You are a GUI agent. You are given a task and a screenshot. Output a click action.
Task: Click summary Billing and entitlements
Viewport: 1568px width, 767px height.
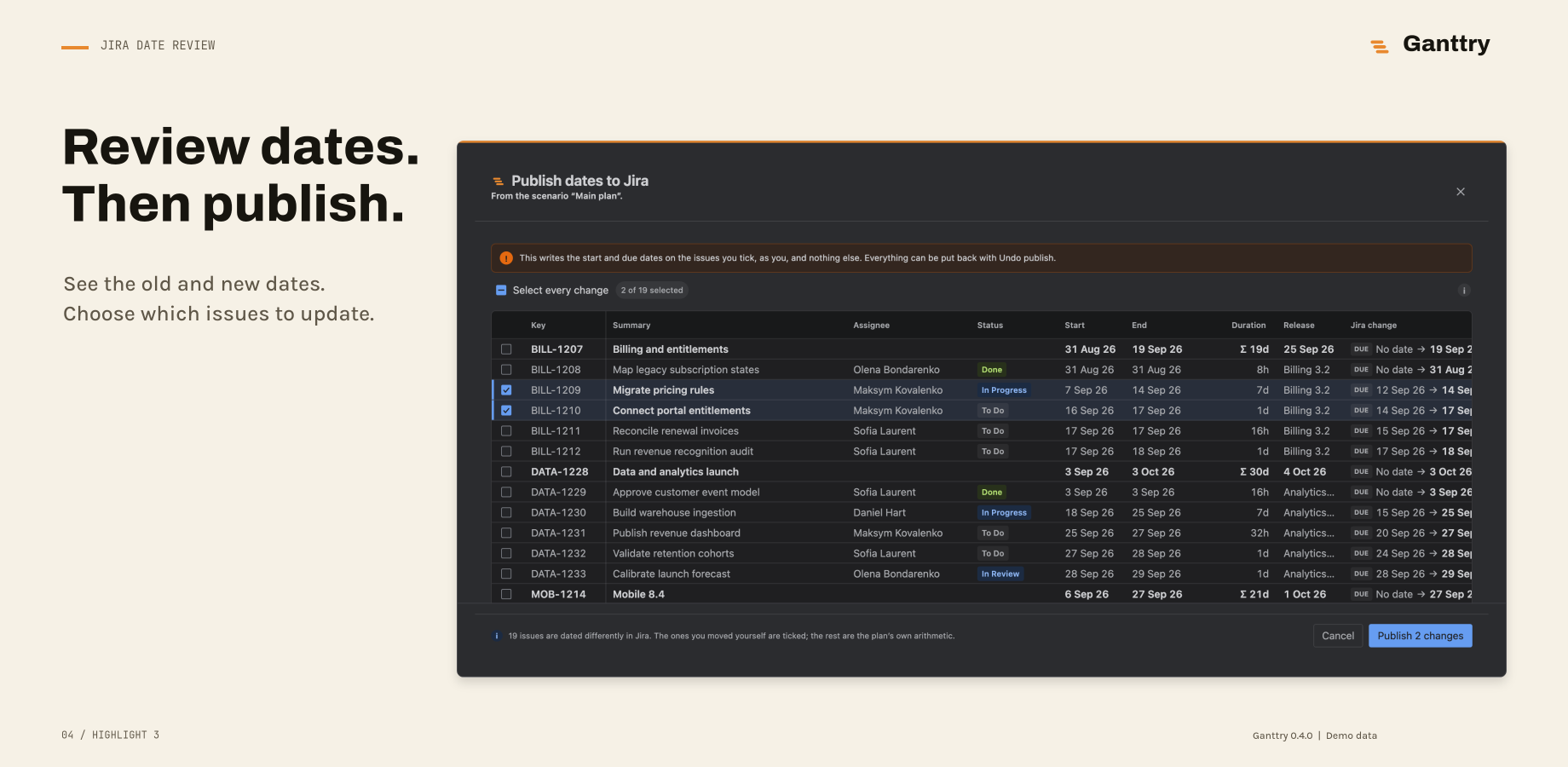click(x=671, y=349)
